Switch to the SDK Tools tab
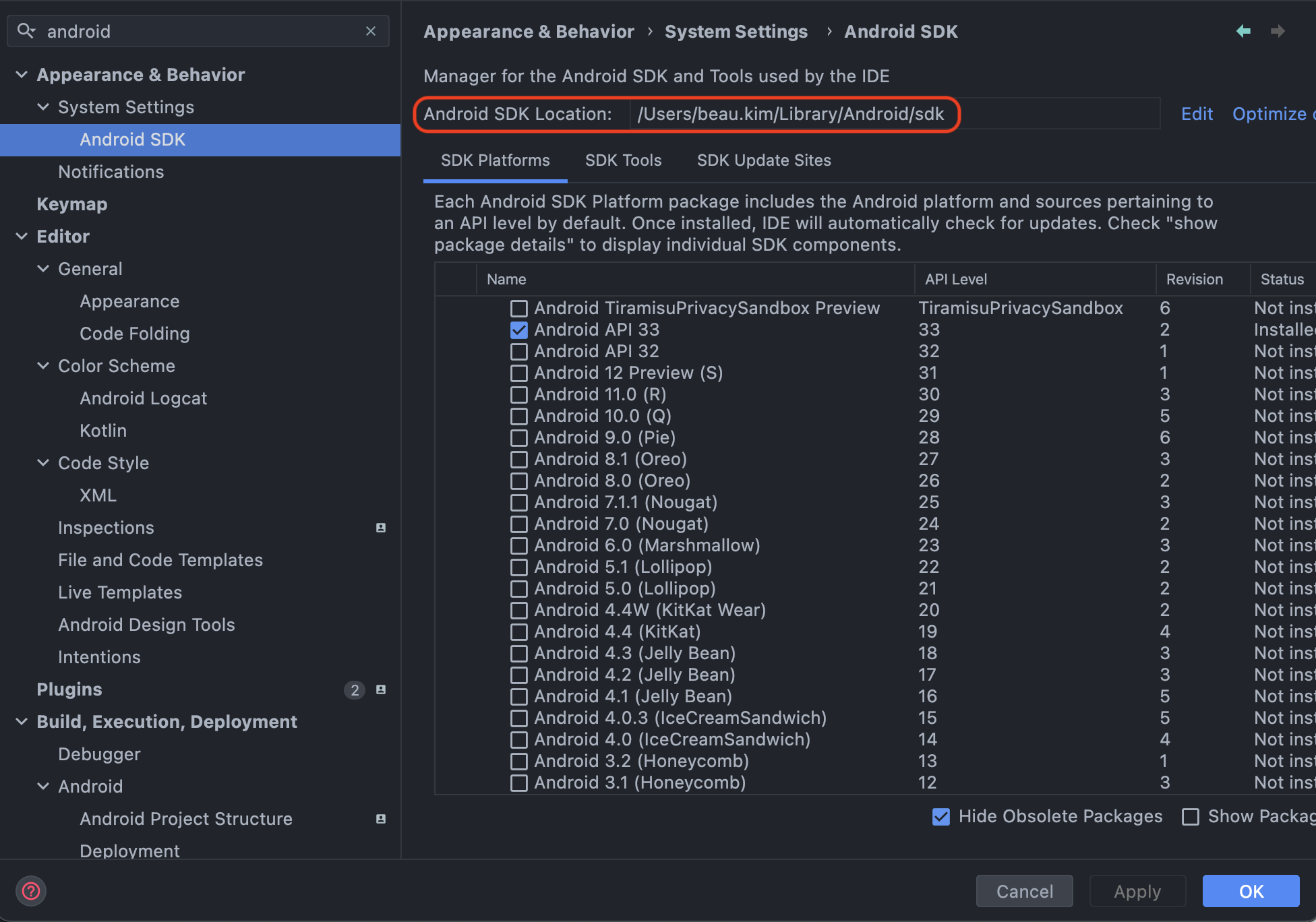The width and height of the screenshot is (1316, 922). coord(623,160)
